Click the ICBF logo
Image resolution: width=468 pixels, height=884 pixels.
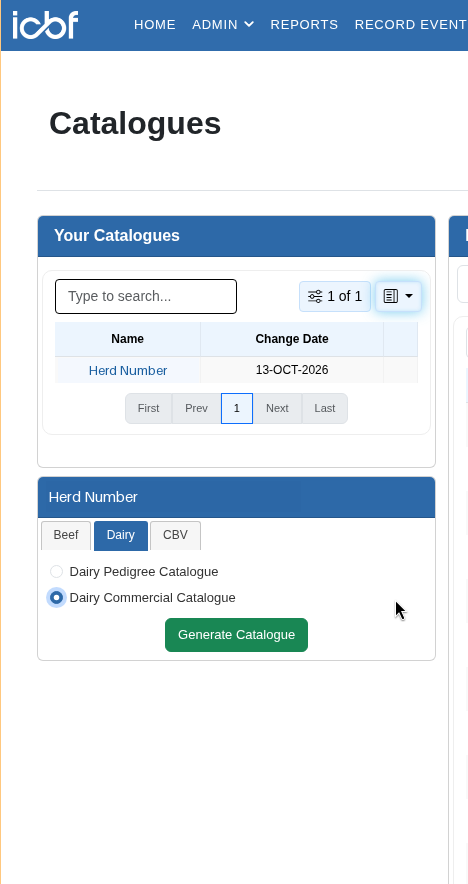[x=45, y=25]
